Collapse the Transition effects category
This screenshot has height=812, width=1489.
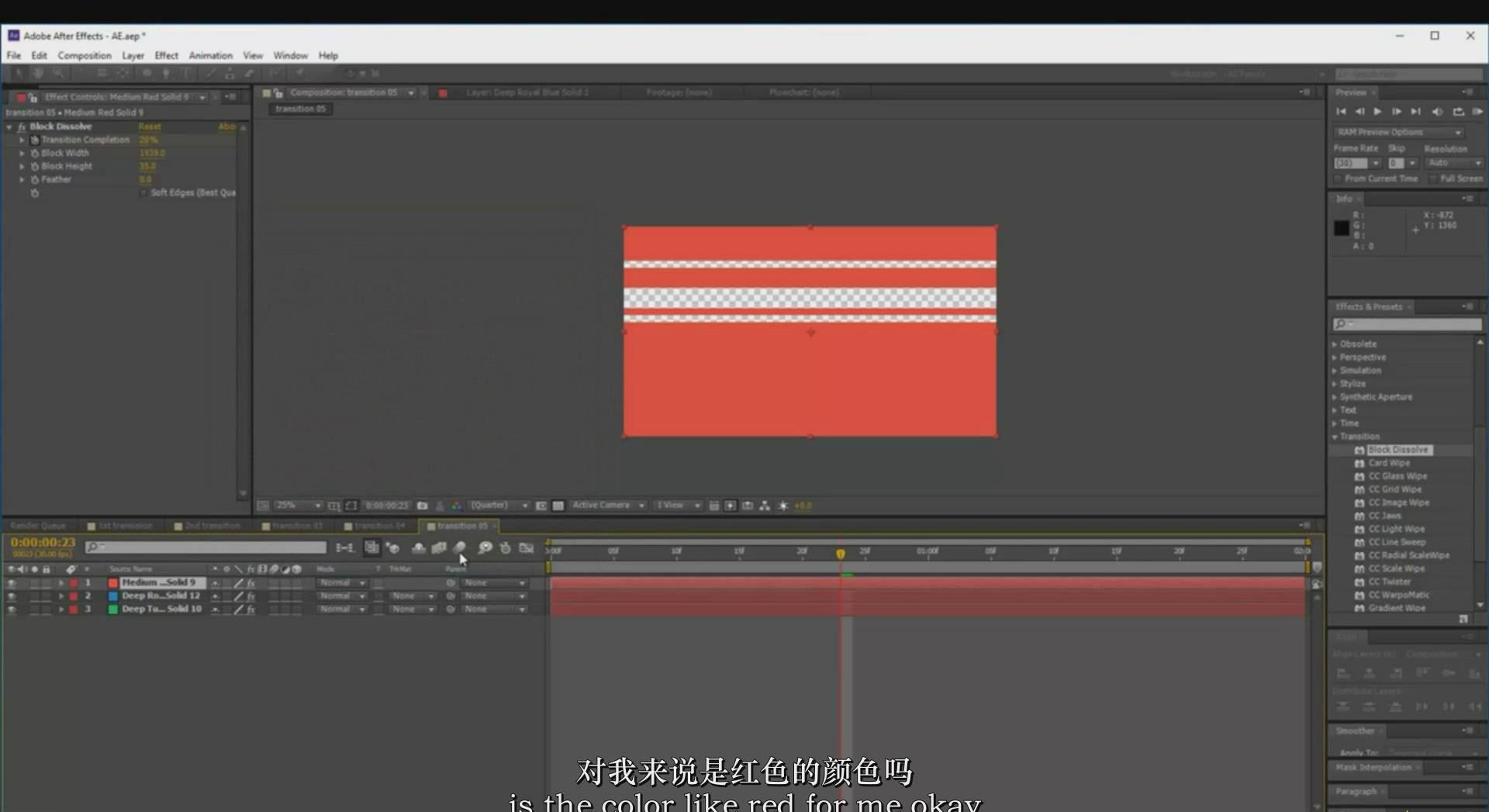1335,437
